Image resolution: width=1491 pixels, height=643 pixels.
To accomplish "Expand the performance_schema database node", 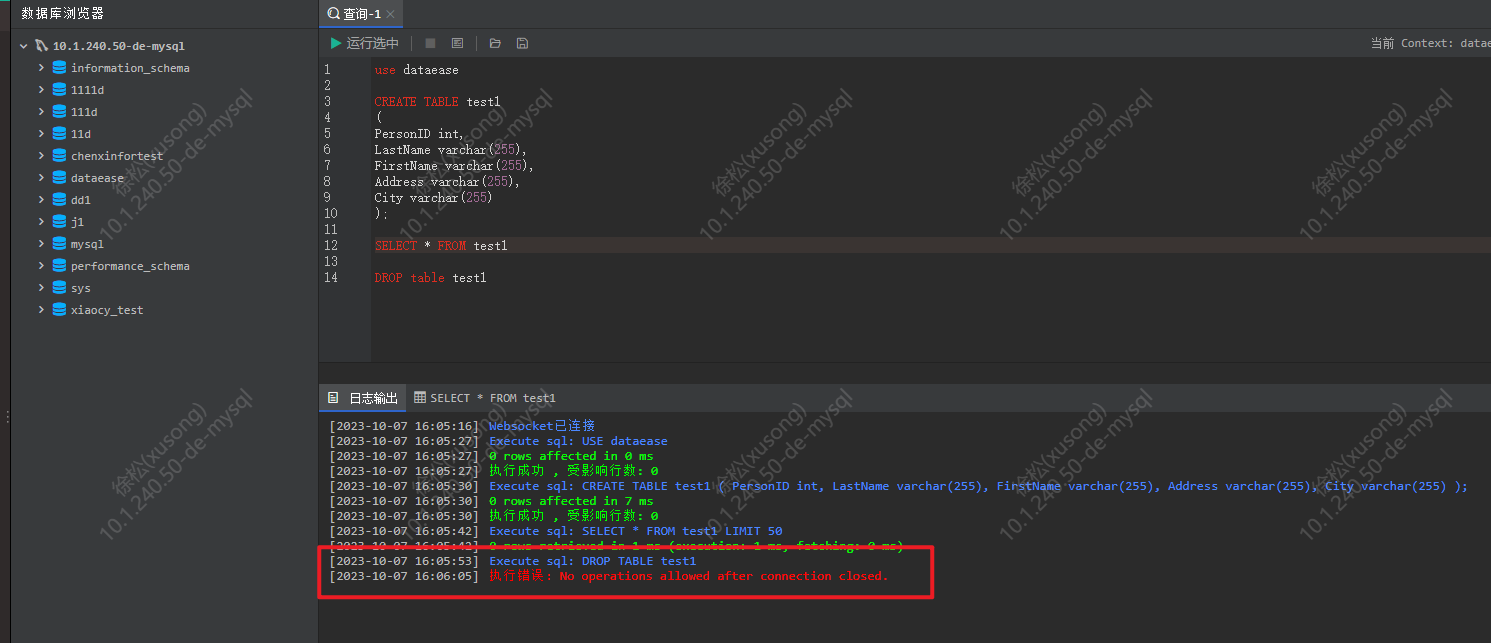I will (40, 265).
